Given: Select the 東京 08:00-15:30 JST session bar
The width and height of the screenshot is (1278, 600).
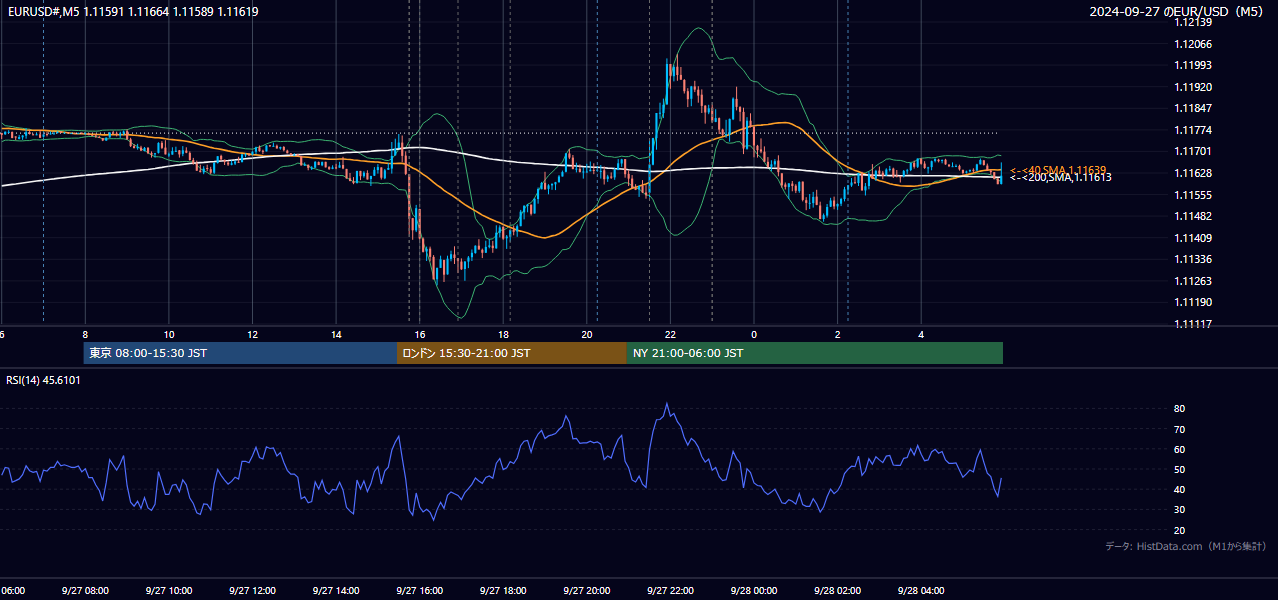Looking at the screenshot, I should coord(241,353).
